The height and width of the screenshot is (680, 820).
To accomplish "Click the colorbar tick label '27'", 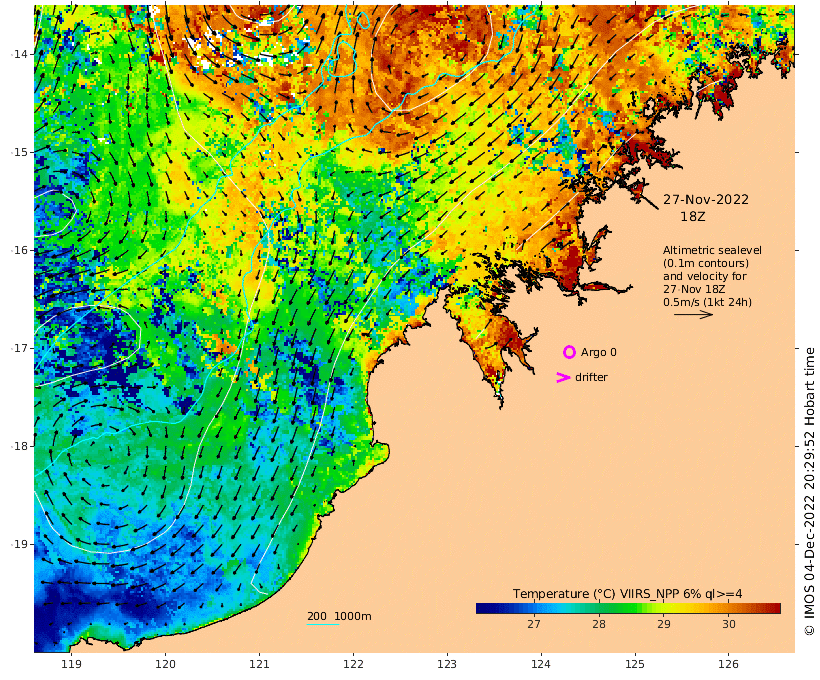I will coord(533,624).
